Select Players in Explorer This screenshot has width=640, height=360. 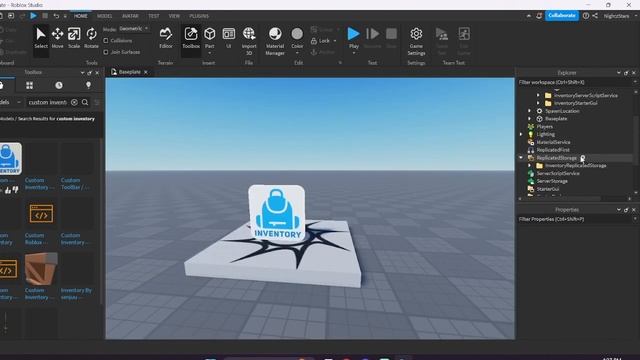[x=544, y=127]
